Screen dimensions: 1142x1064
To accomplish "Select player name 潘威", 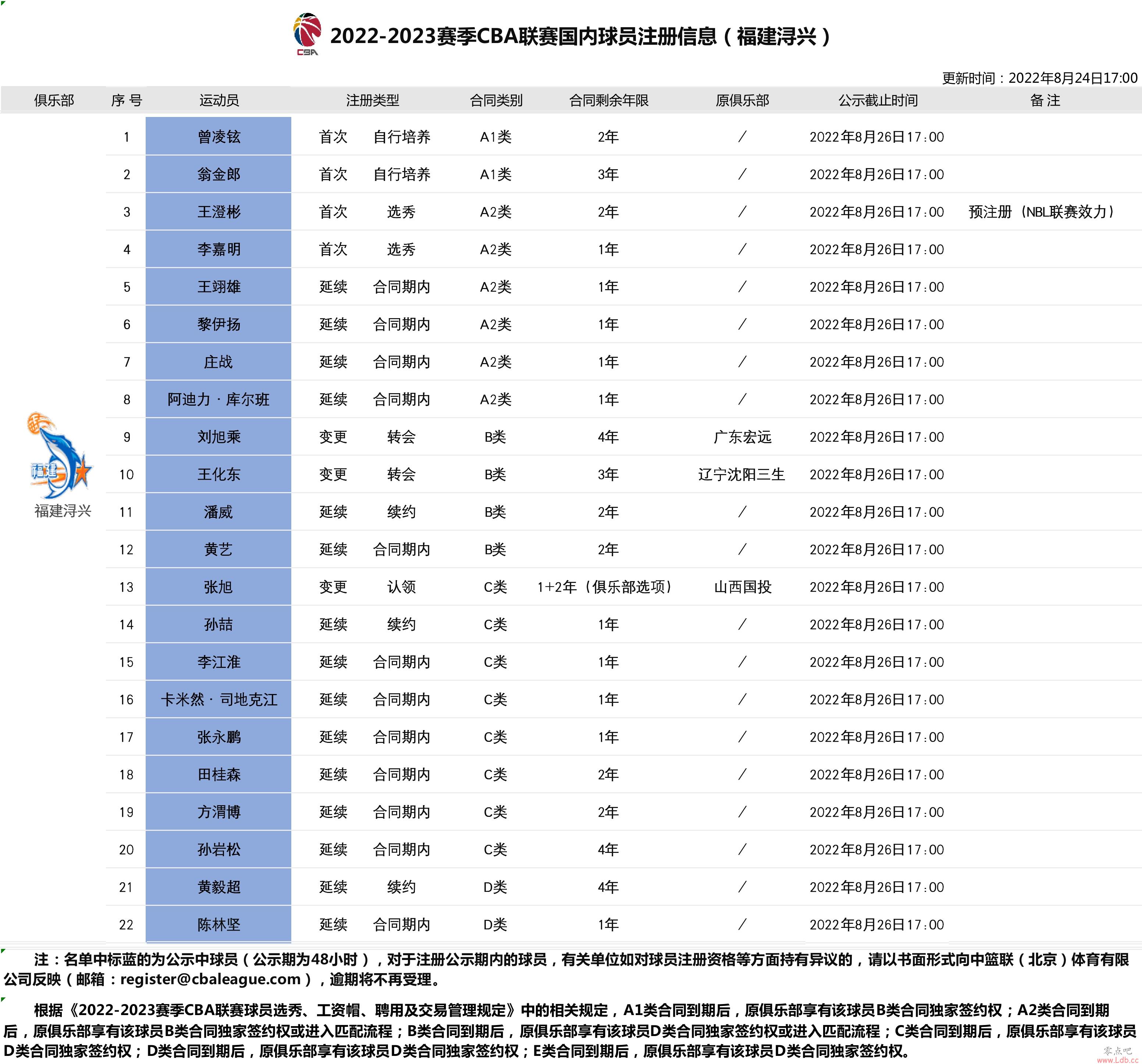I will (x=218, y=512).
